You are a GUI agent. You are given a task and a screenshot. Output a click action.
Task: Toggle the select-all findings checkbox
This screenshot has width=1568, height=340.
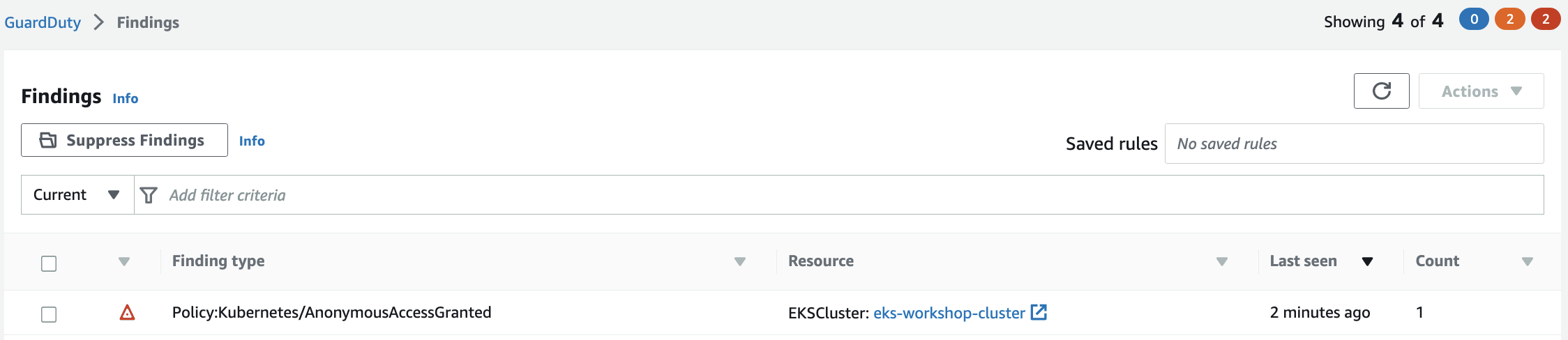[49, 263]
